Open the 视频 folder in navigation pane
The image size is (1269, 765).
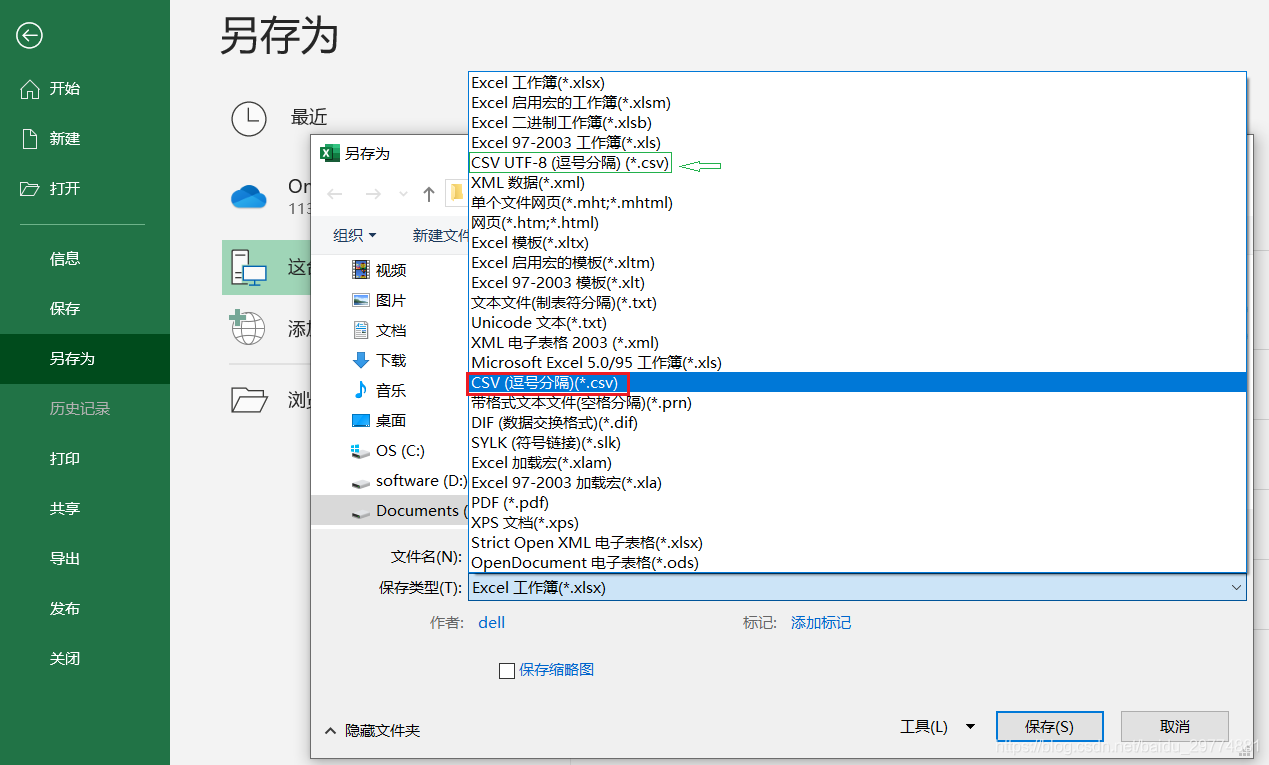380,270
